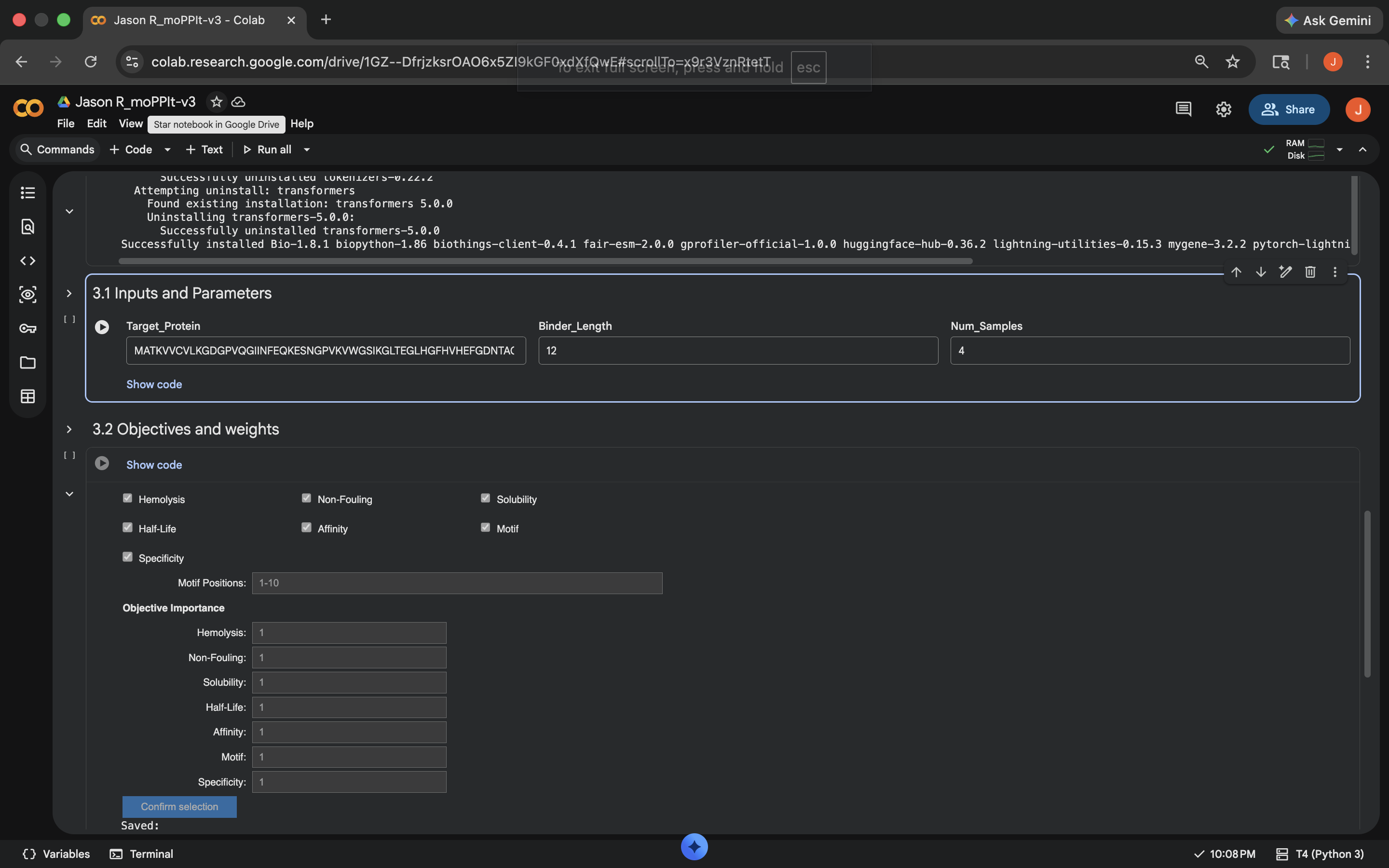Collapse the Colab header with chevron
The width and height of the screenshot is (1389, 868).
pyautogui.click(x=1362, y=149)
